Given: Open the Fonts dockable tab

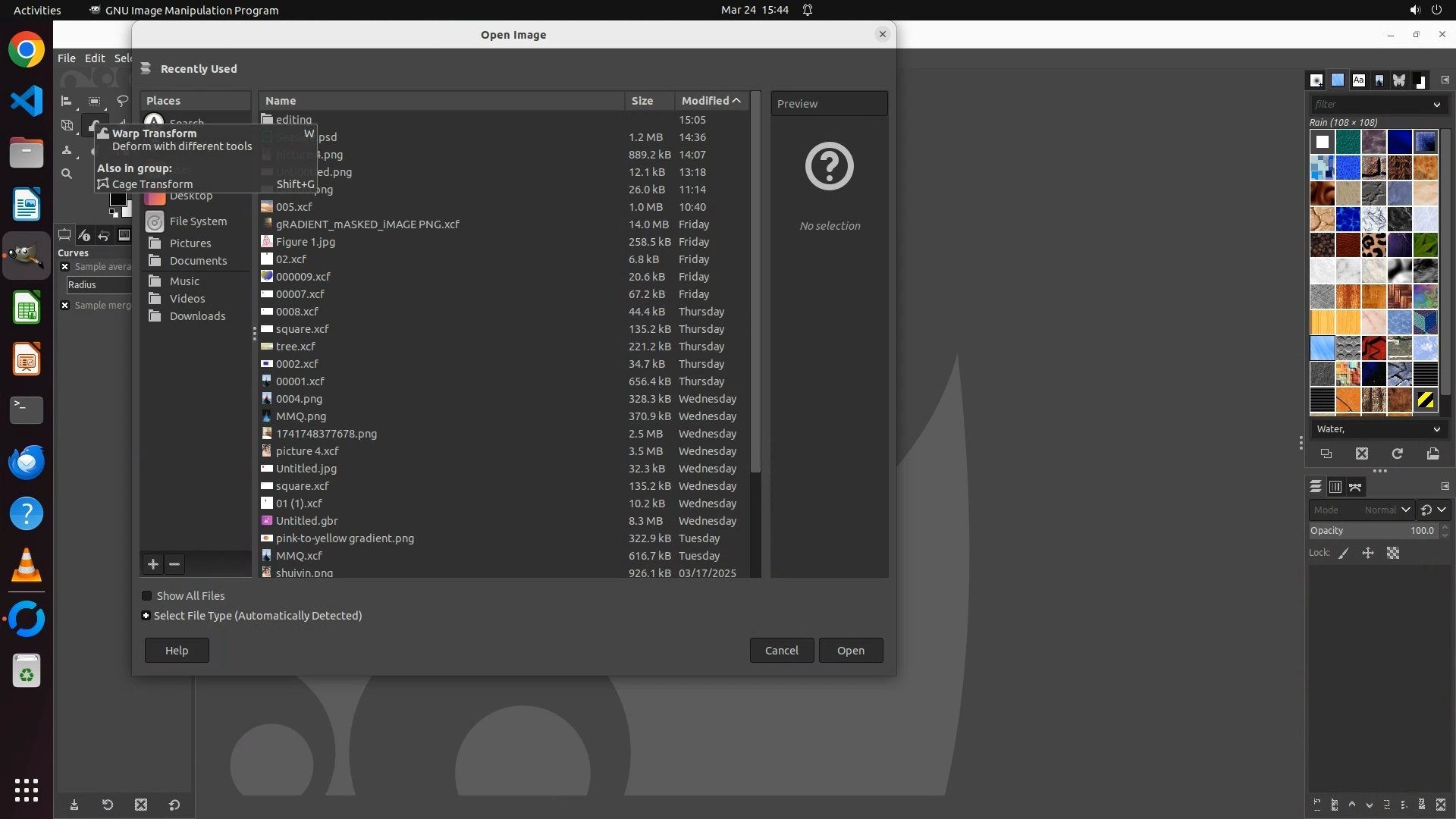Looking at the screenshot, I should click(1358, 80).
